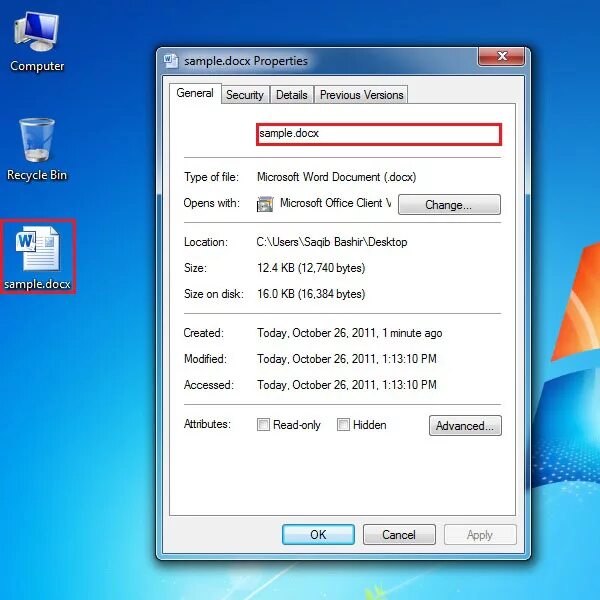
Task: Select the sample.docx Word file icon
Action: 38,257
